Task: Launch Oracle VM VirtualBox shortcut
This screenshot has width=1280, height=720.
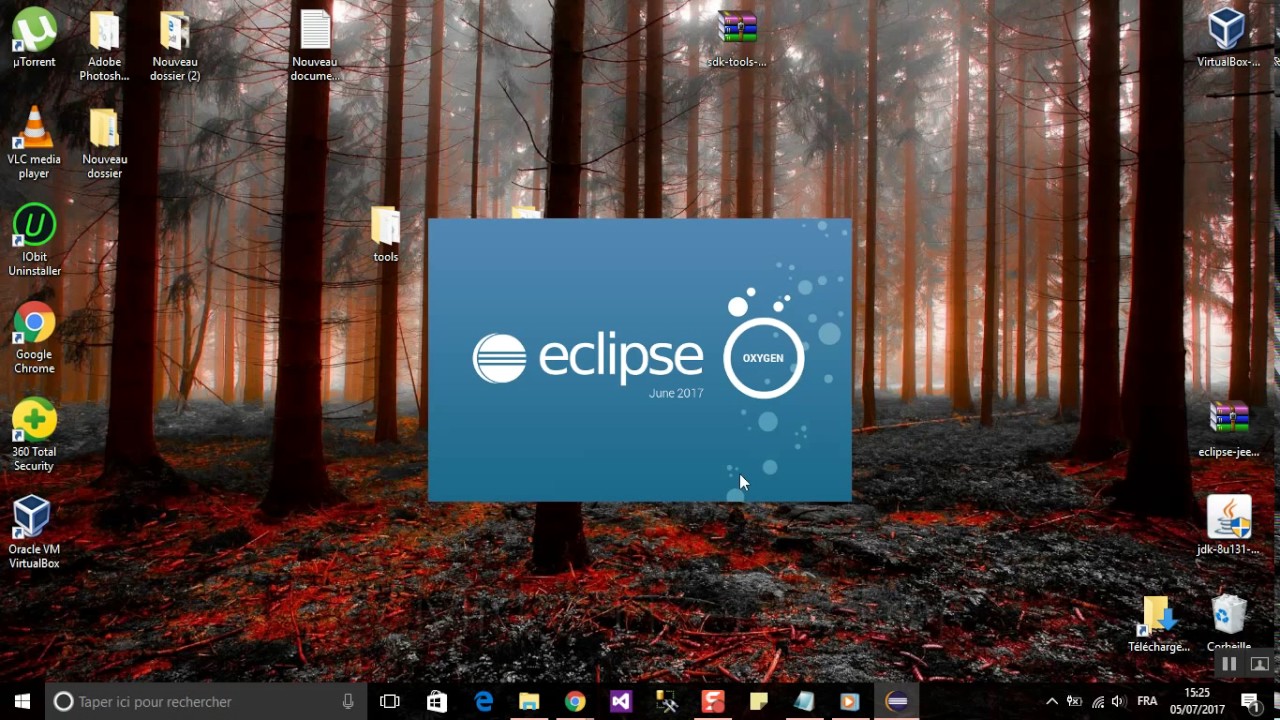Action: click(34, 533)
